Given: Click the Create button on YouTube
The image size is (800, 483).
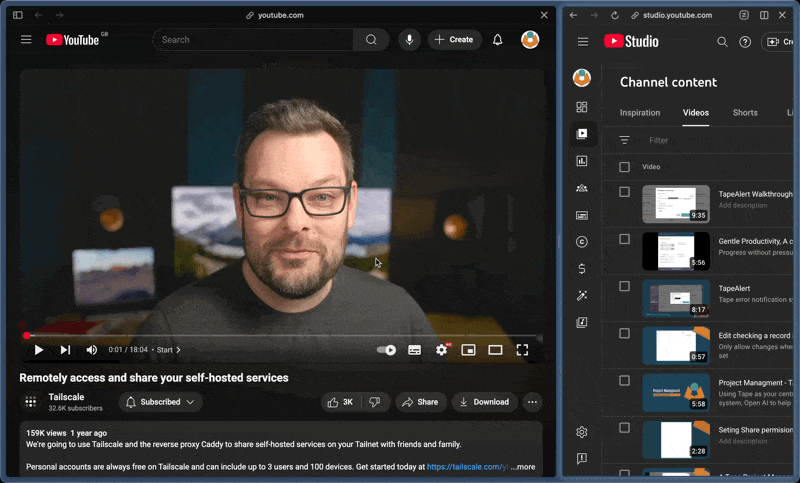Looking at the screenshot, I should tap(455, 40).
